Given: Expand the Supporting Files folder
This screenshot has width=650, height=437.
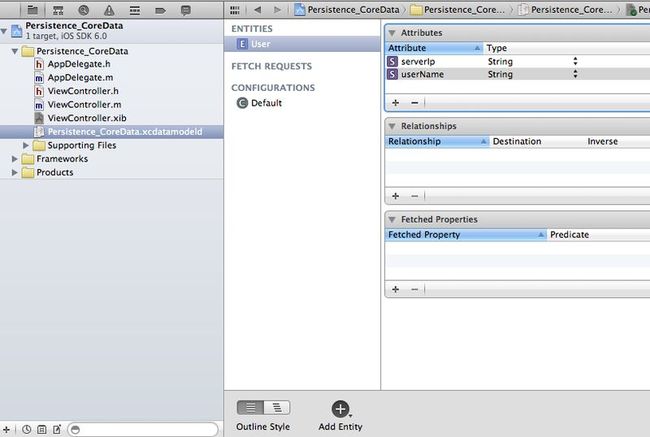Looking at the screenshot, I should [26, 145].
